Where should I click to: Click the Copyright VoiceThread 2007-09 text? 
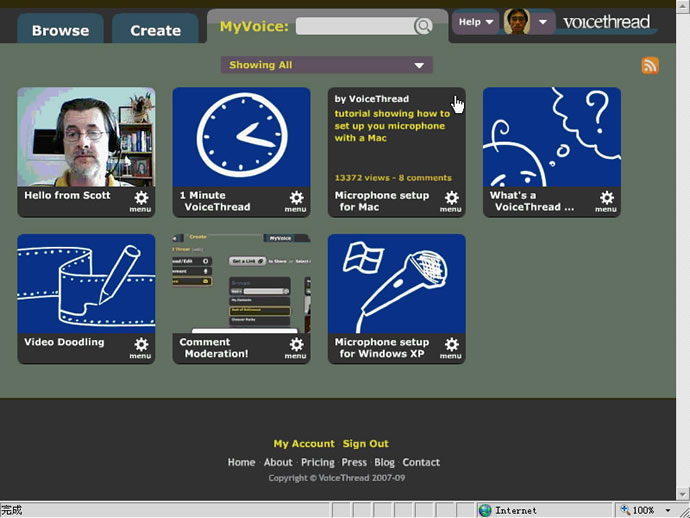pyautogui.click(x=337, y=478)
